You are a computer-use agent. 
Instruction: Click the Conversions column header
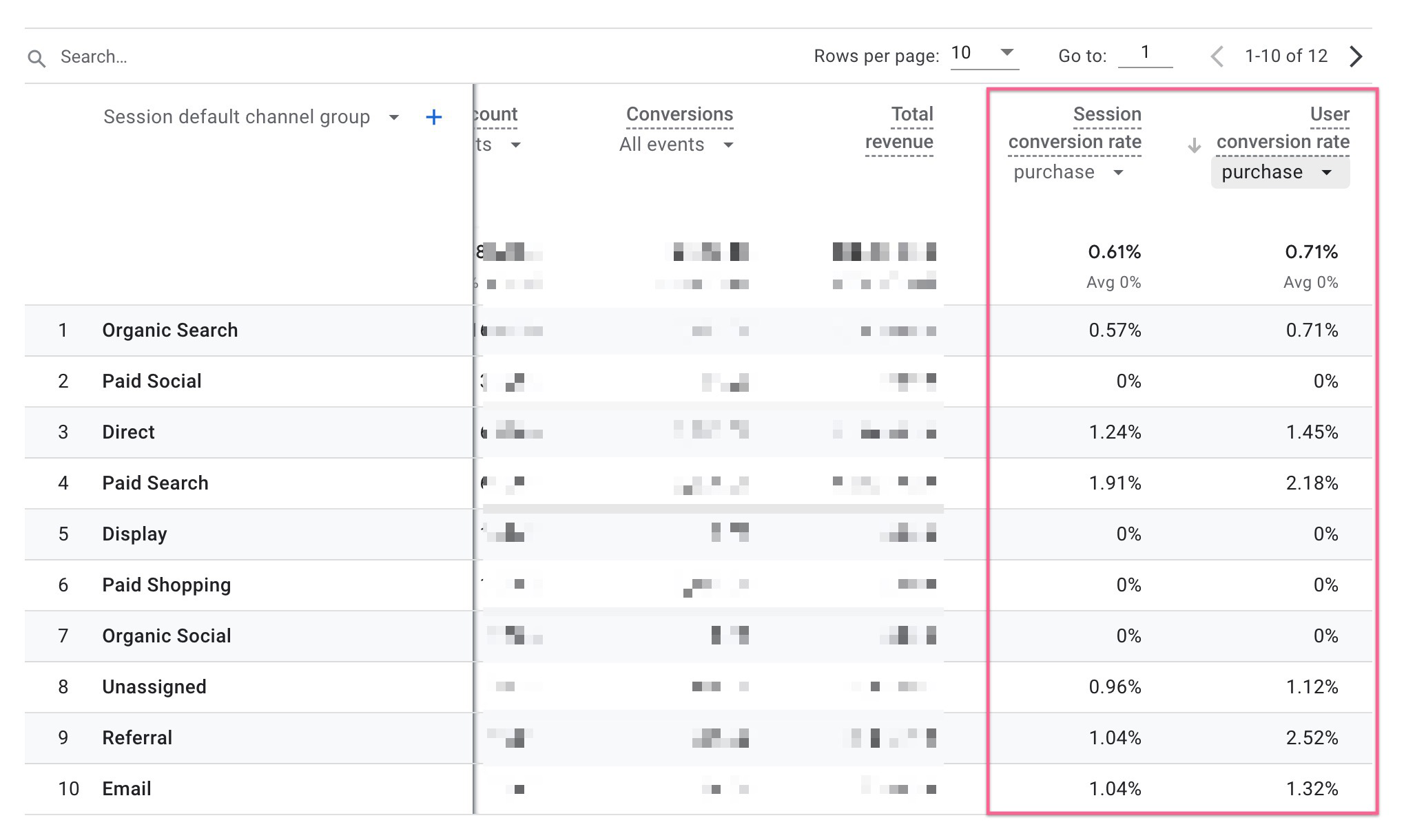pos(679,114)
